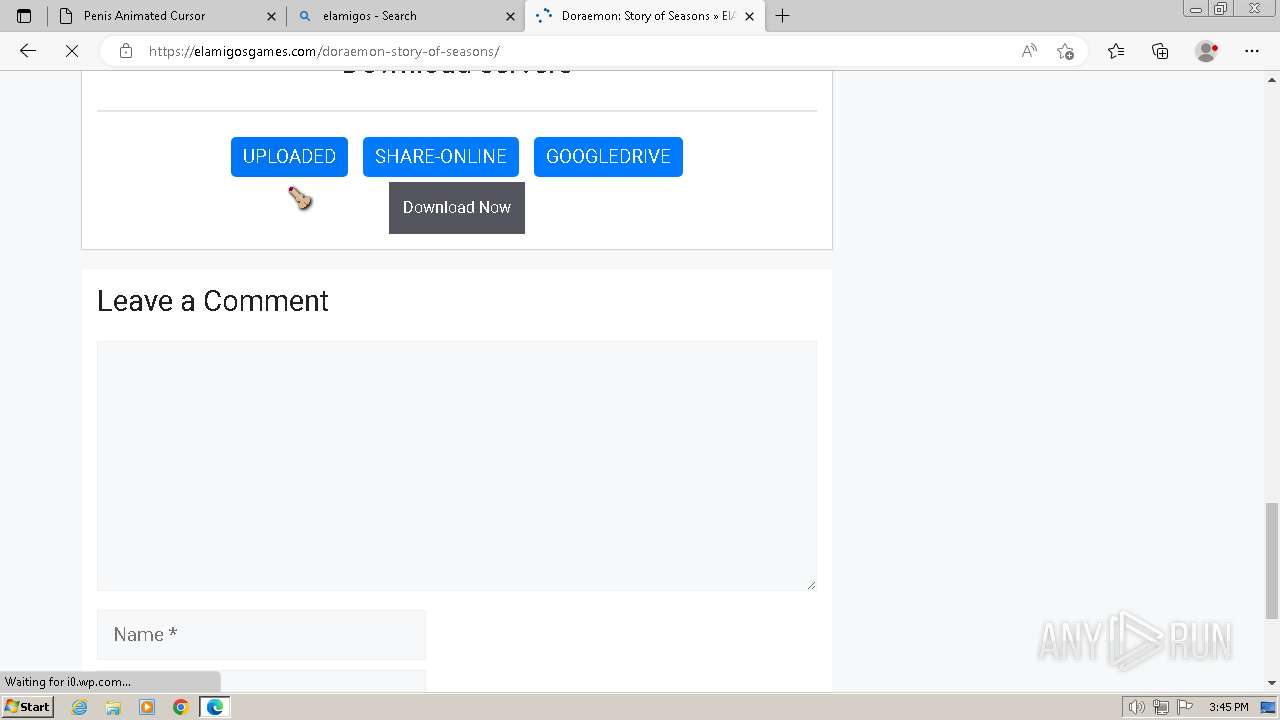Click the UPLOADED download server button

[x=289, y=157]
